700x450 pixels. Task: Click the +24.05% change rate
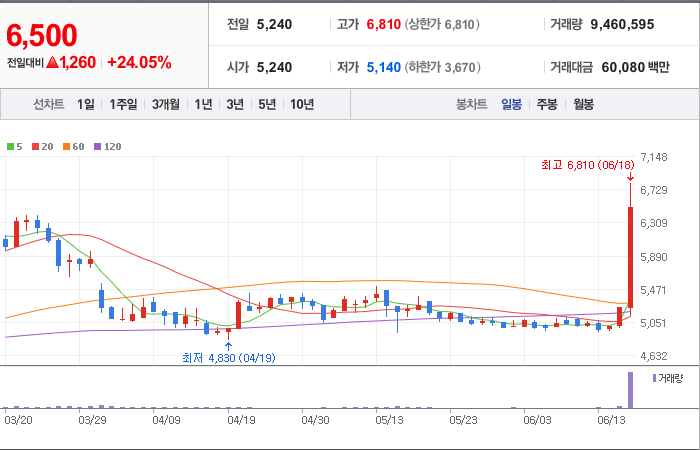139,62
